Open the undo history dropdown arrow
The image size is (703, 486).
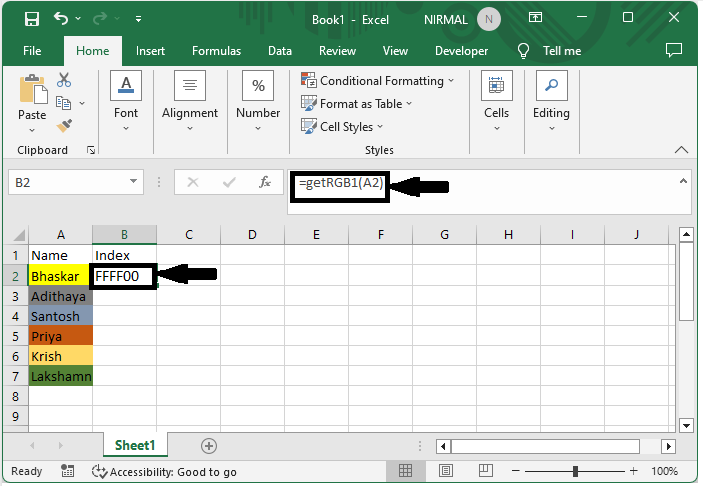[78, 18]
